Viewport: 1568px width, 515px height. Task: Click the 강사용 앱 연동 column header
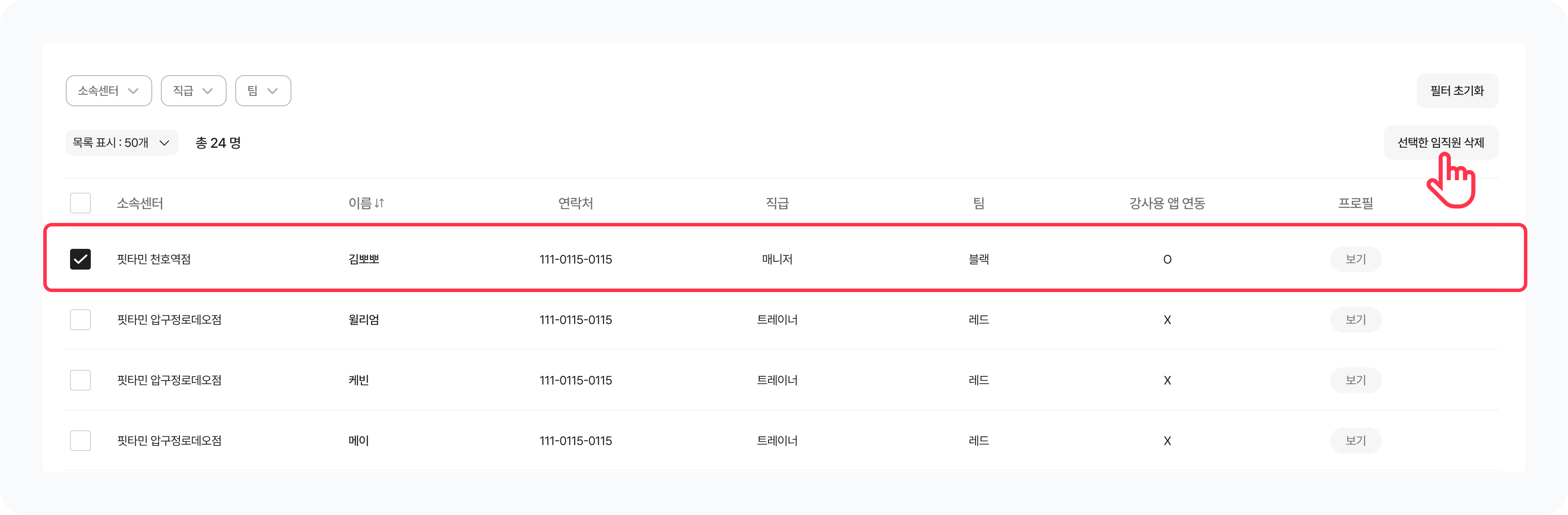(1166, 203)
